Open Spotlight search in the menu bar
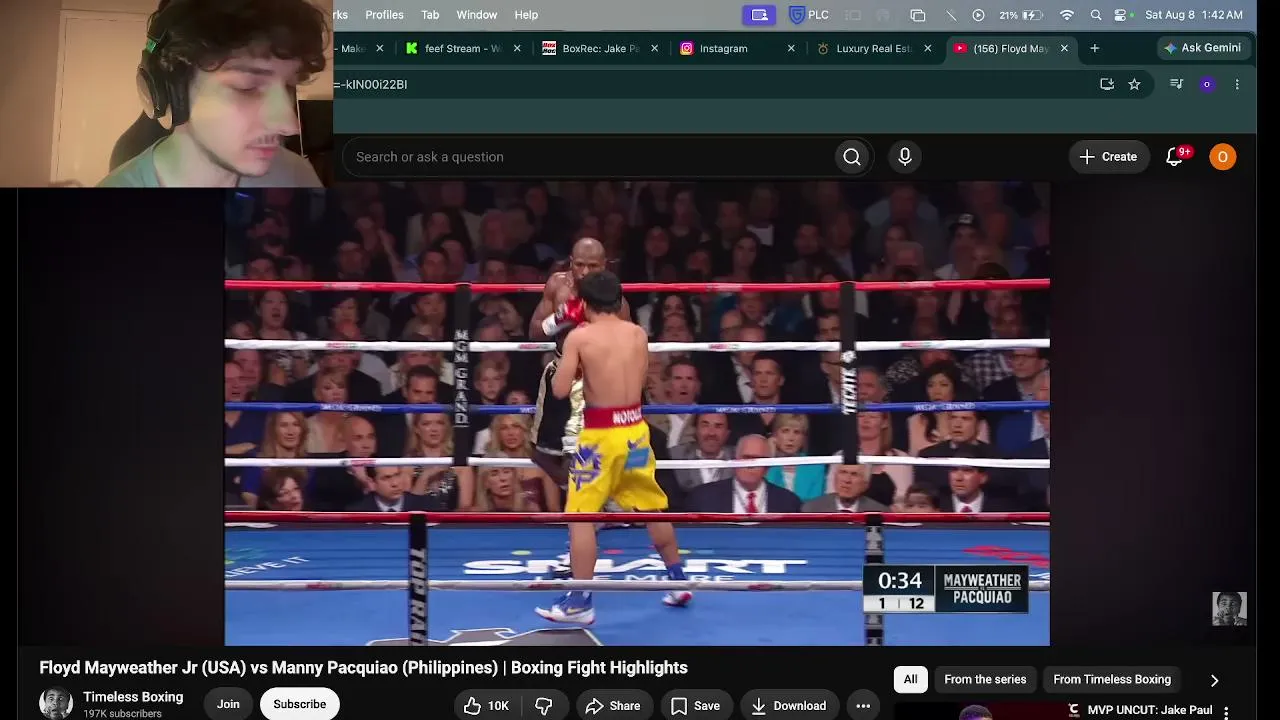This screenshot has height=720, width=1280. pos(1096,15)
